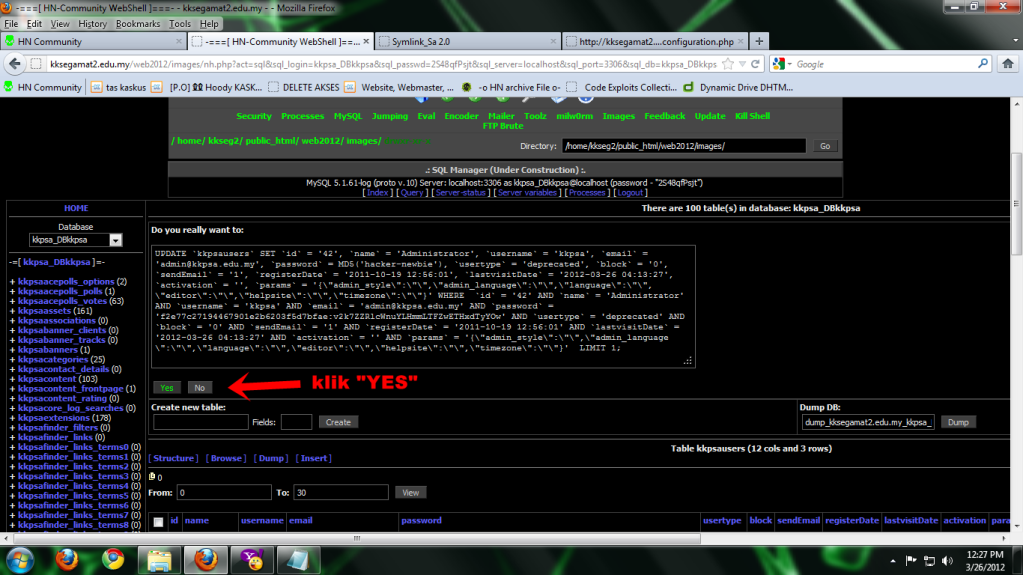Open the History menu in Firefox
1023x575 pixels.
point(92,23)
